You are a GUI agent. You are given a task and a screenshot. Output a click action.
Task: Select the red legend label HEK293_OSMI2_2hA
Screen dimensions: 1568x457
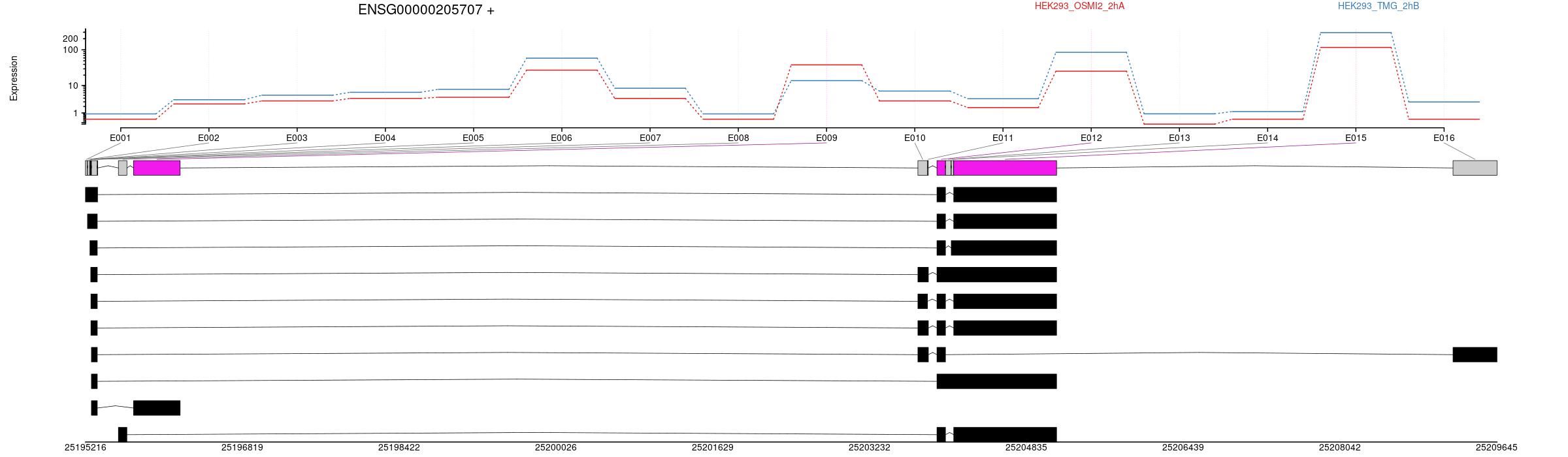1079,6
